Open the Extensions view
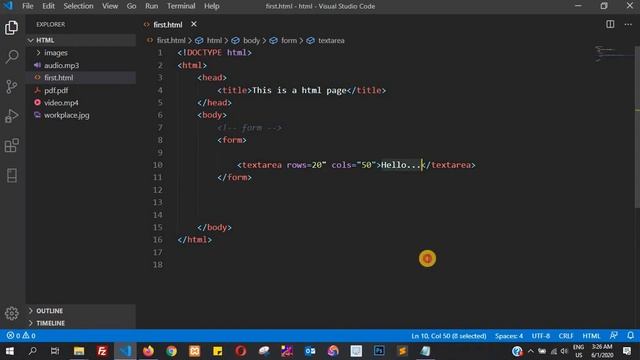 coord(11,146)
